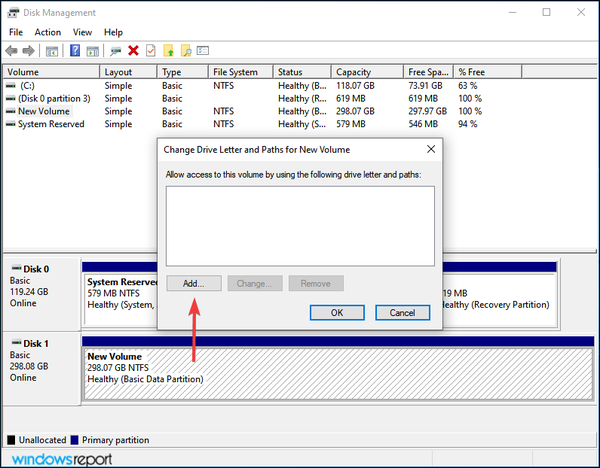The image size is (600, 468).
Task: Sort by the Capacity column header
Action: (x=367, y=72)
